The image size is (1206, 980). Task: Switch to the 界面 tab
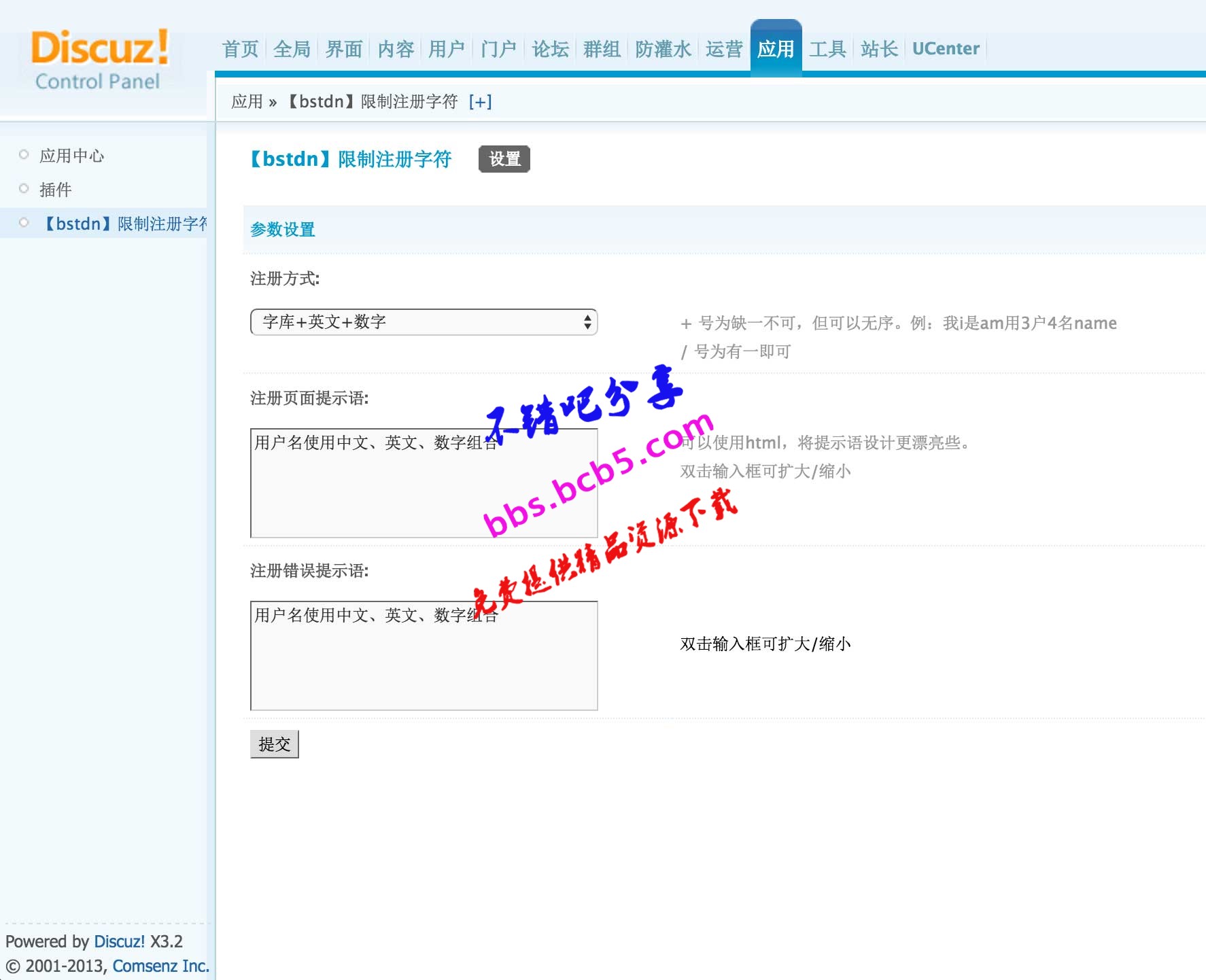[x=344, y=49]
